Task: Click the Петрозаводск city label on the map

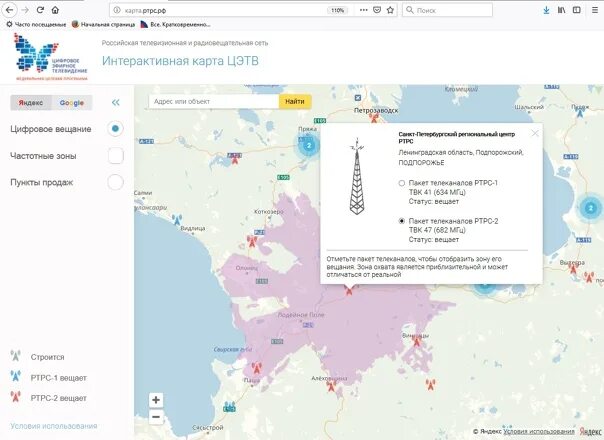Action: [376, 110]
